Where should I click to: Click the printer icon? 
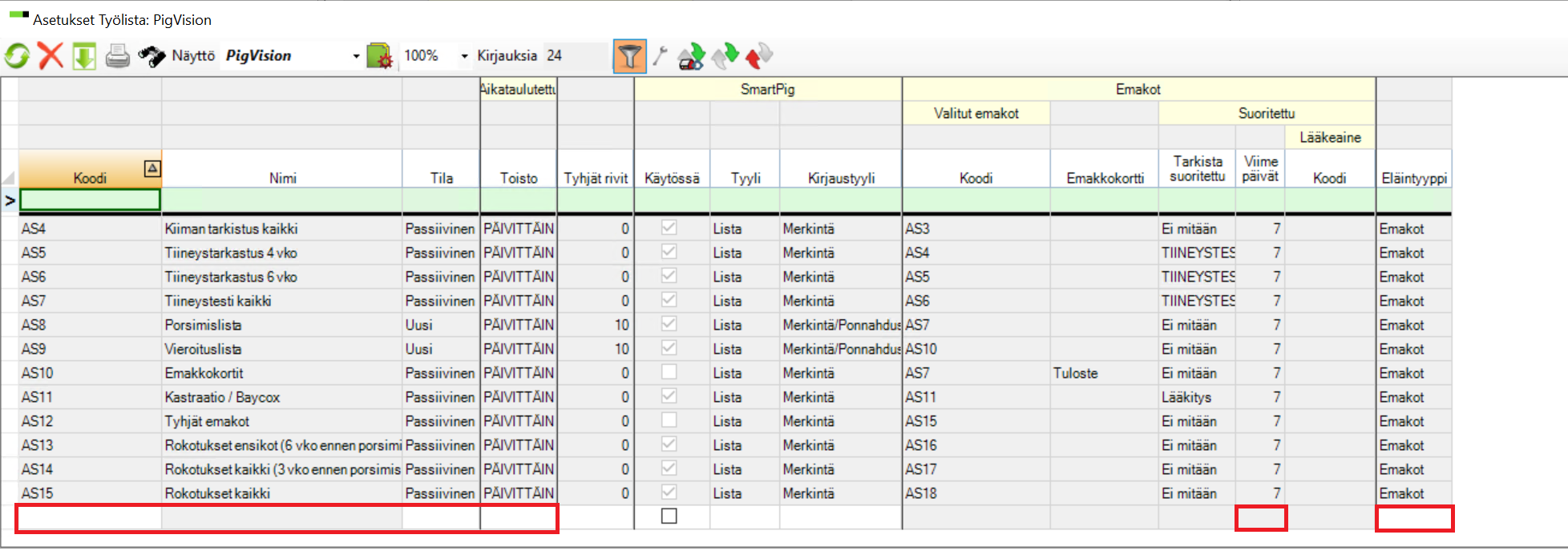click(x=118, y=56)
